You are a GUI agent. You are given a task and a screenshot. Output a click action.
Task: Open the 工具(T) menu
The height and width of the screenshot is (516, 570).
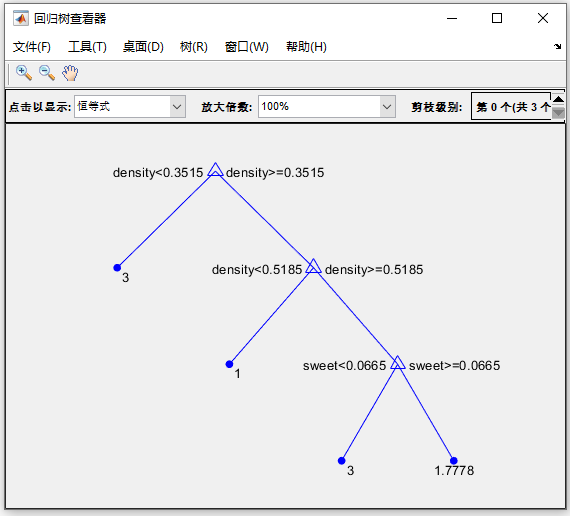[87, 47]
